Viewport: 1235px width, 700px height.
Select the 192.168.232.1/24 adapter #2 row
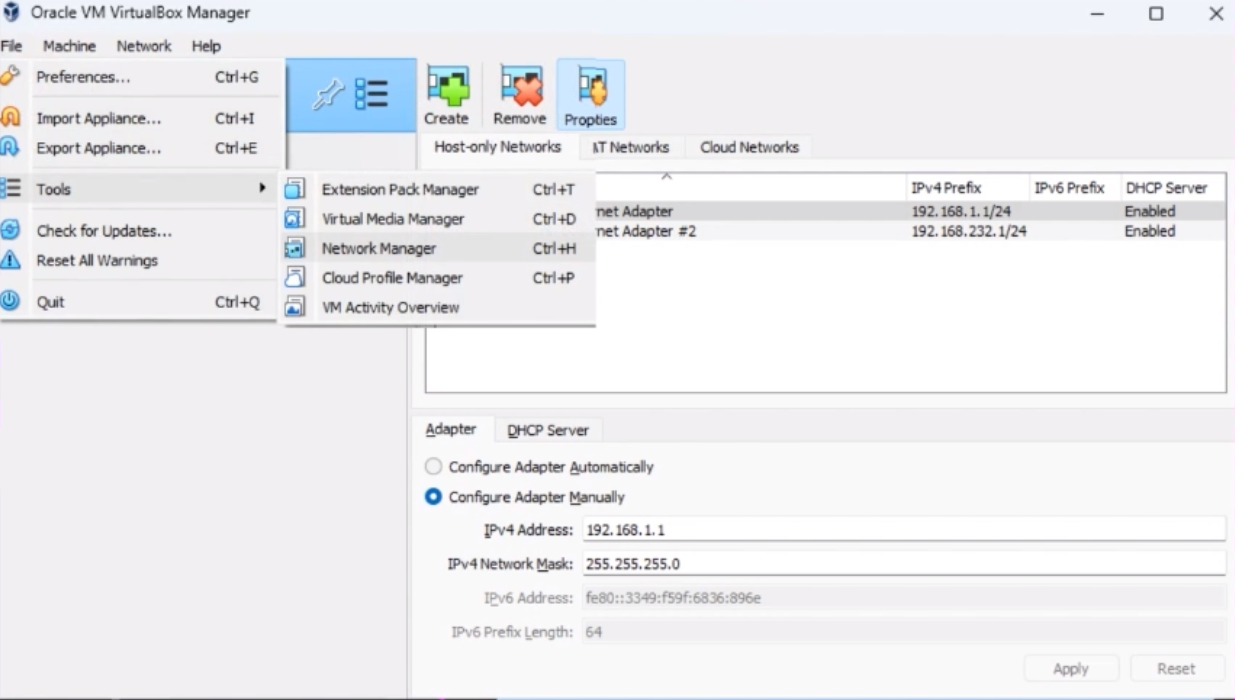pos(910,231)
